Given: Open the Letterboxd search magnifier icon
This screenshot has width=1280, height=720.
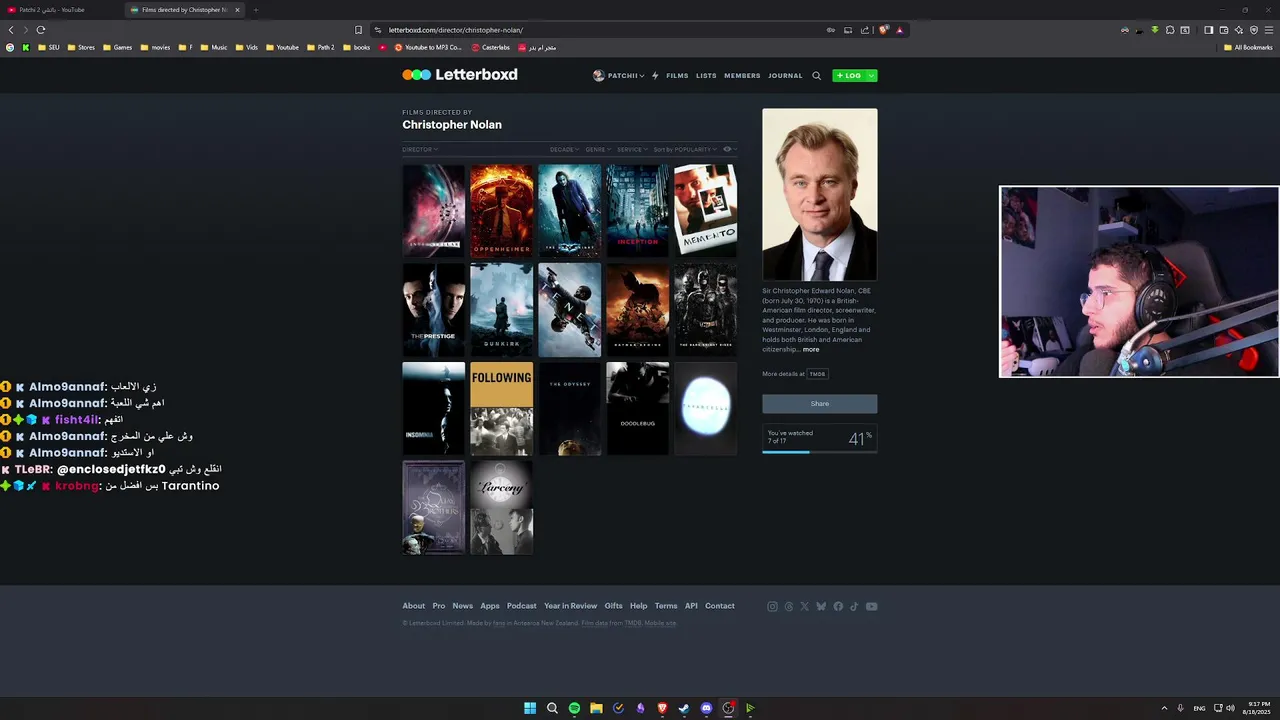Looking at the screenshot, I should click(x=816, y=76).
